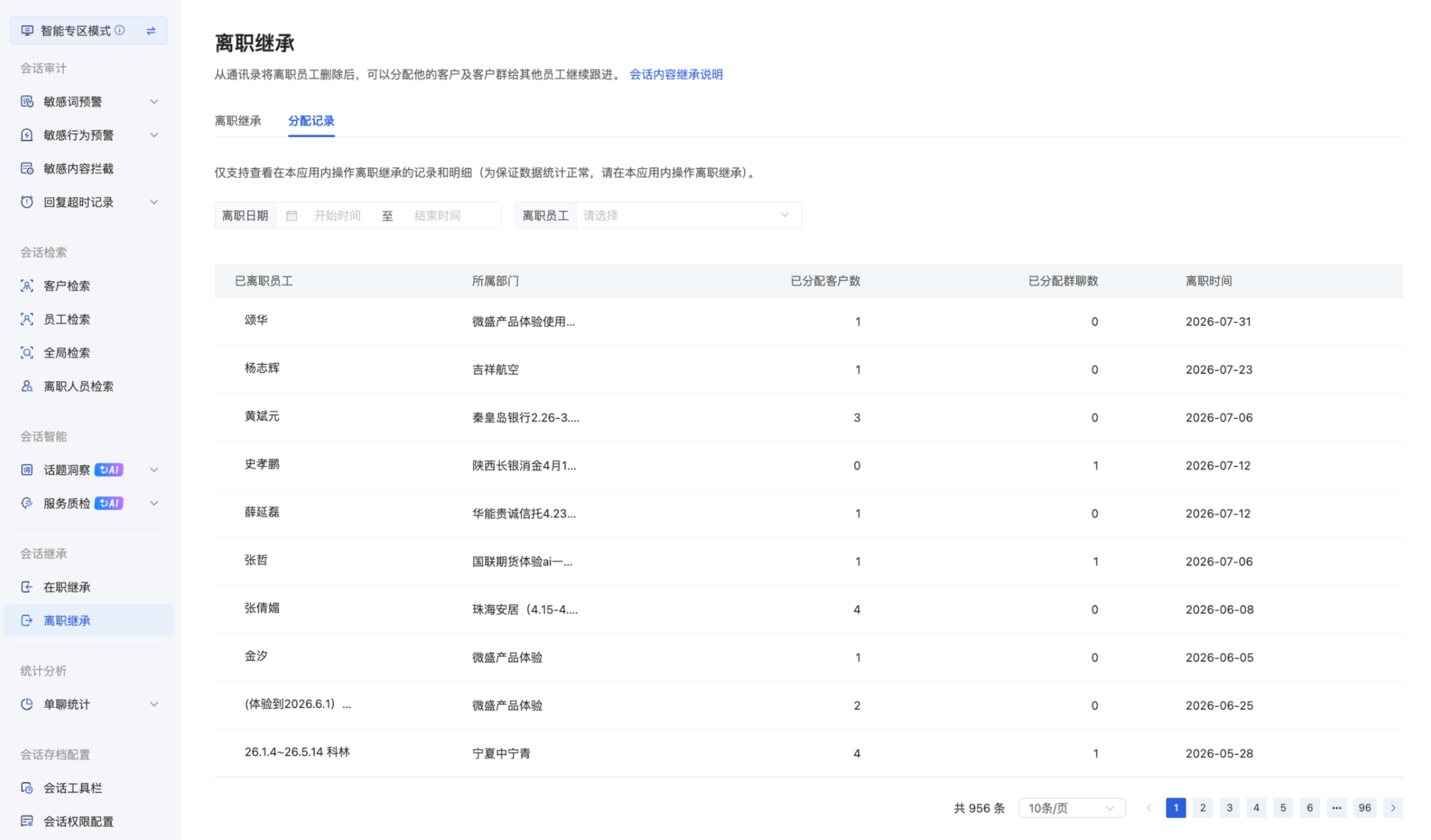Click the 敏感行为预警 icon
Screen dimensions: 1431x840
27,135
